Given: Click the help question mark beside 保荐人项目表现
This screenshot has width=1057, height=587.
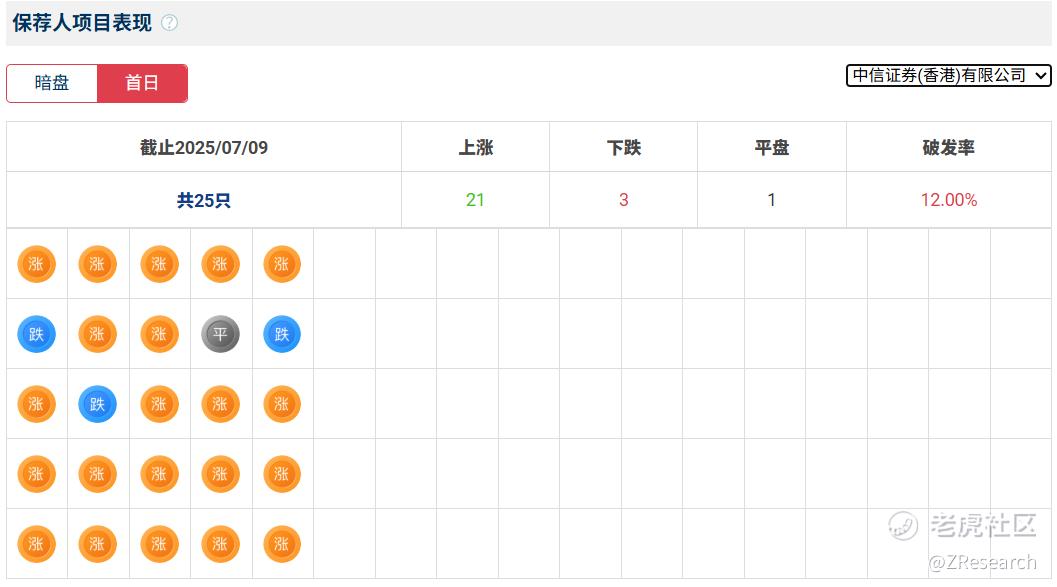Looking at the screenshot, I should pos(169,23).
